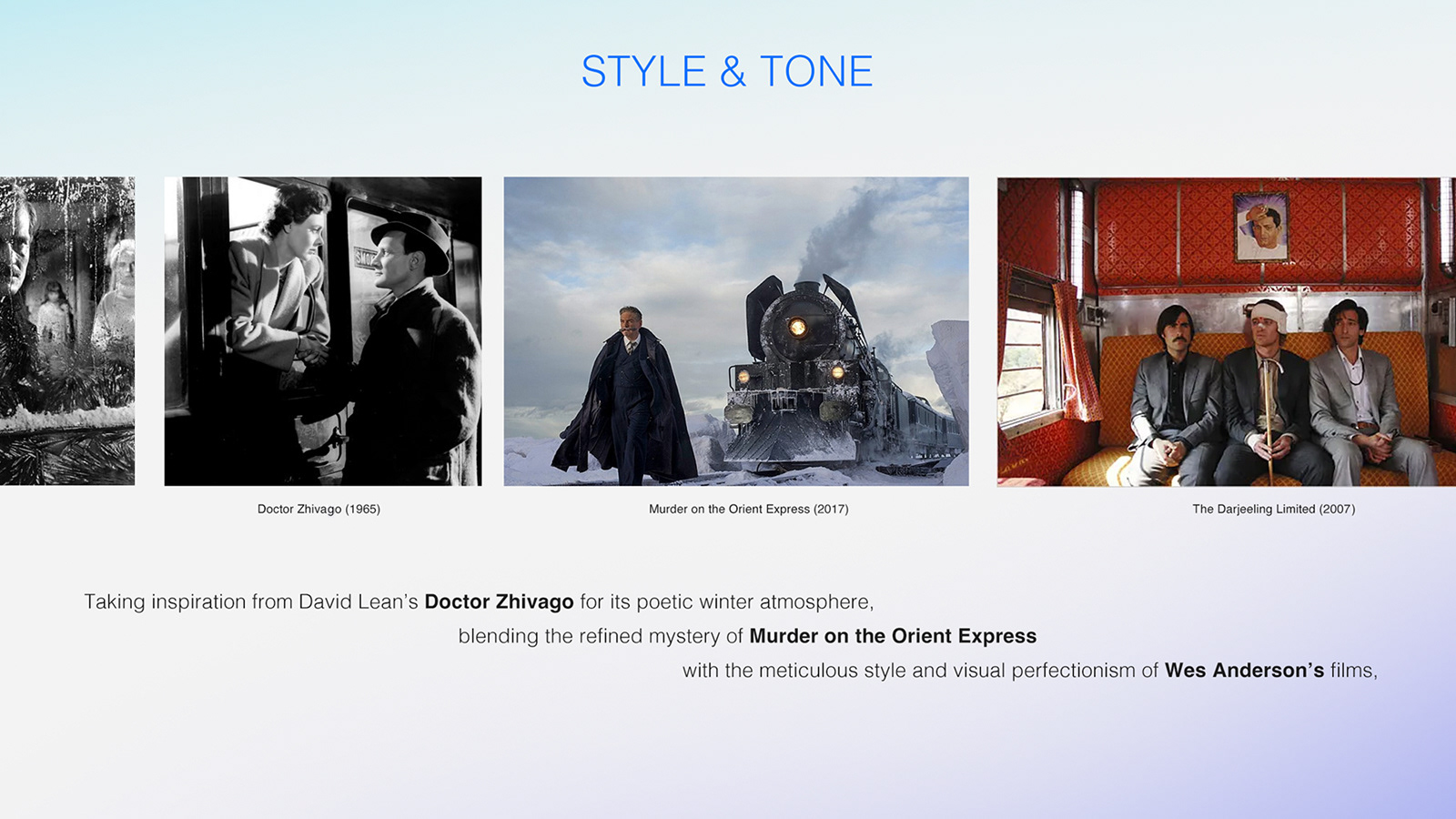Click the man with the bandaged head
The width and height of the screenshot is (1456, 819).
point(1270,391)
